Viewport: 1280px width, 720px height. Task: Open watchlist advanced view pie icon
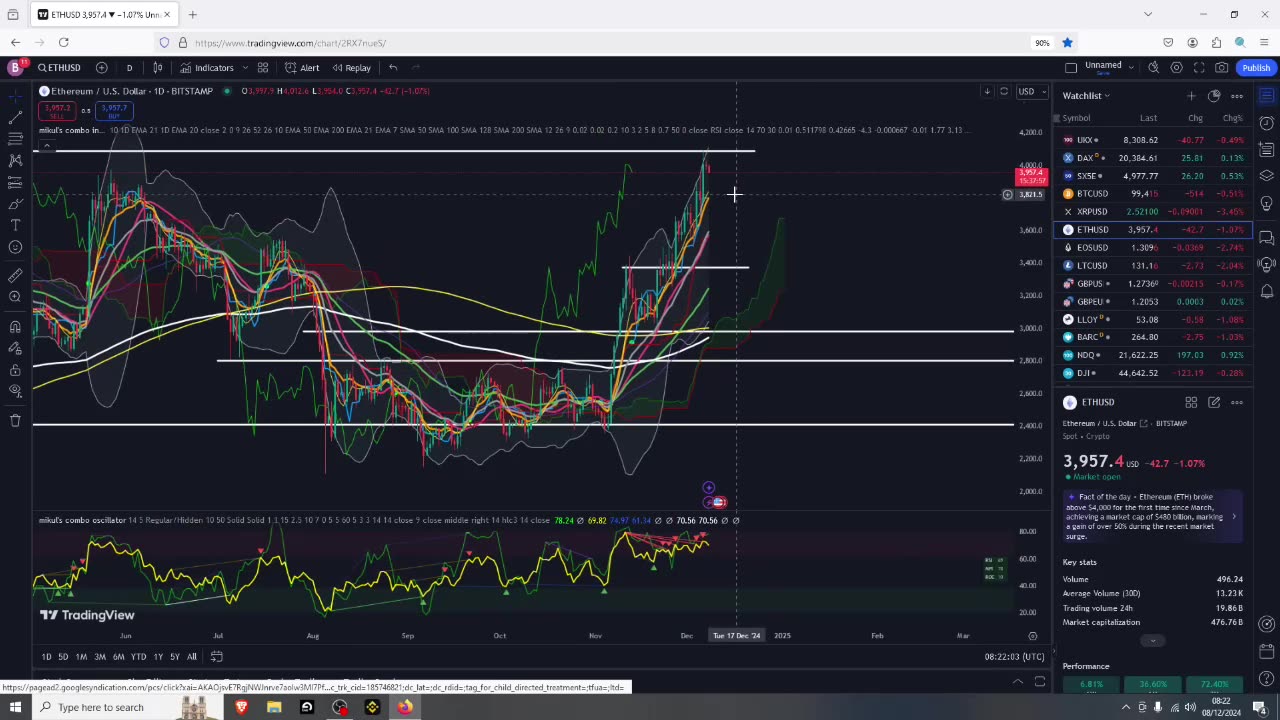click(1214, 96)
